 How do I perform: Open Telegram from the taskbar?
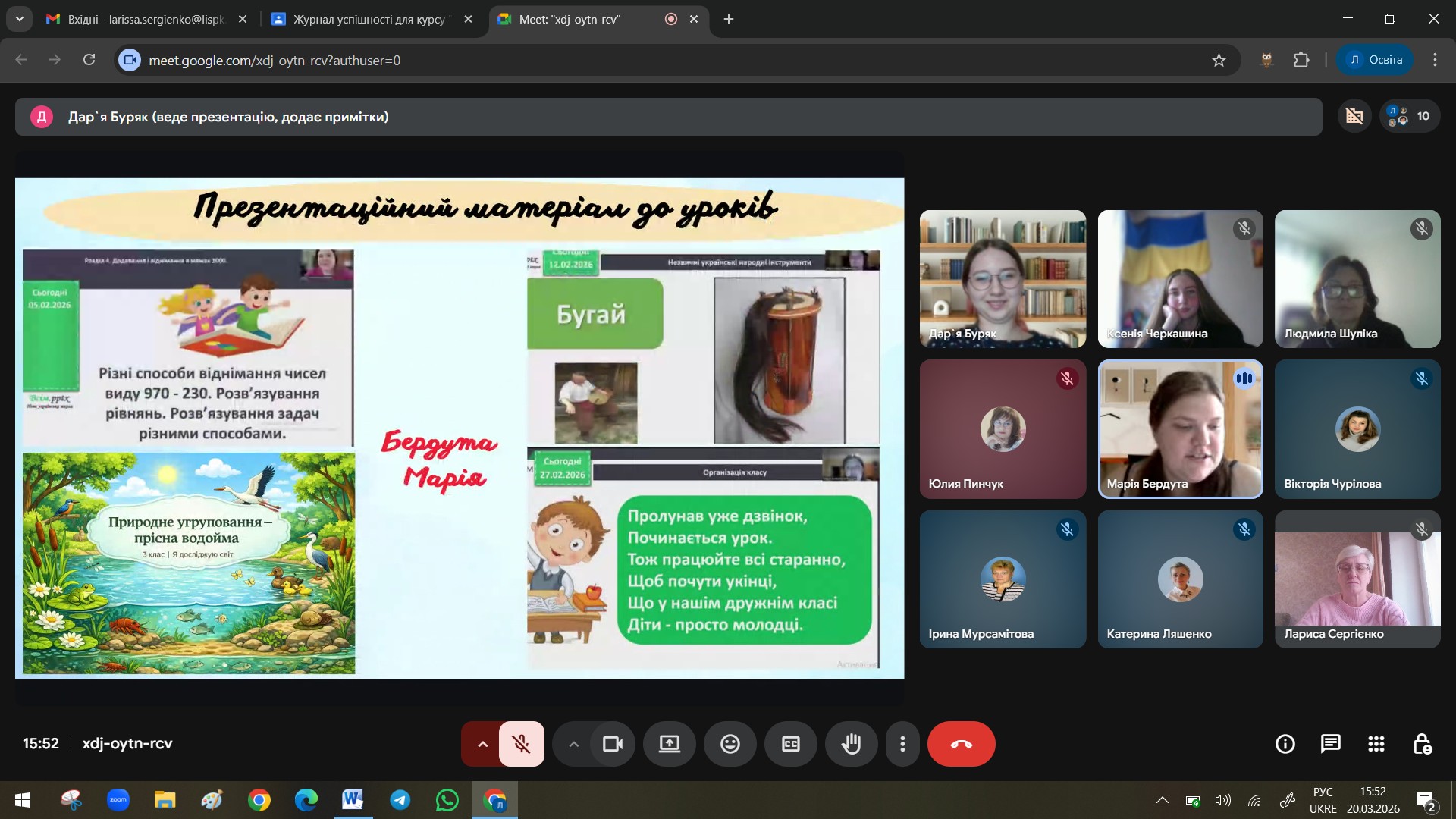click(400, 800)
